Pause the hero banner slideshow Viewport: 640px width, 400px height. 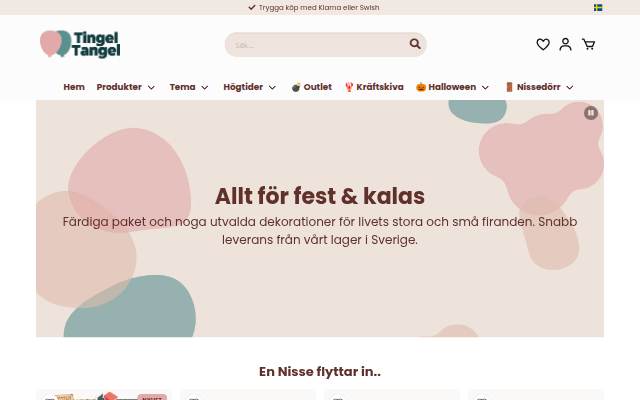[591, 113]
